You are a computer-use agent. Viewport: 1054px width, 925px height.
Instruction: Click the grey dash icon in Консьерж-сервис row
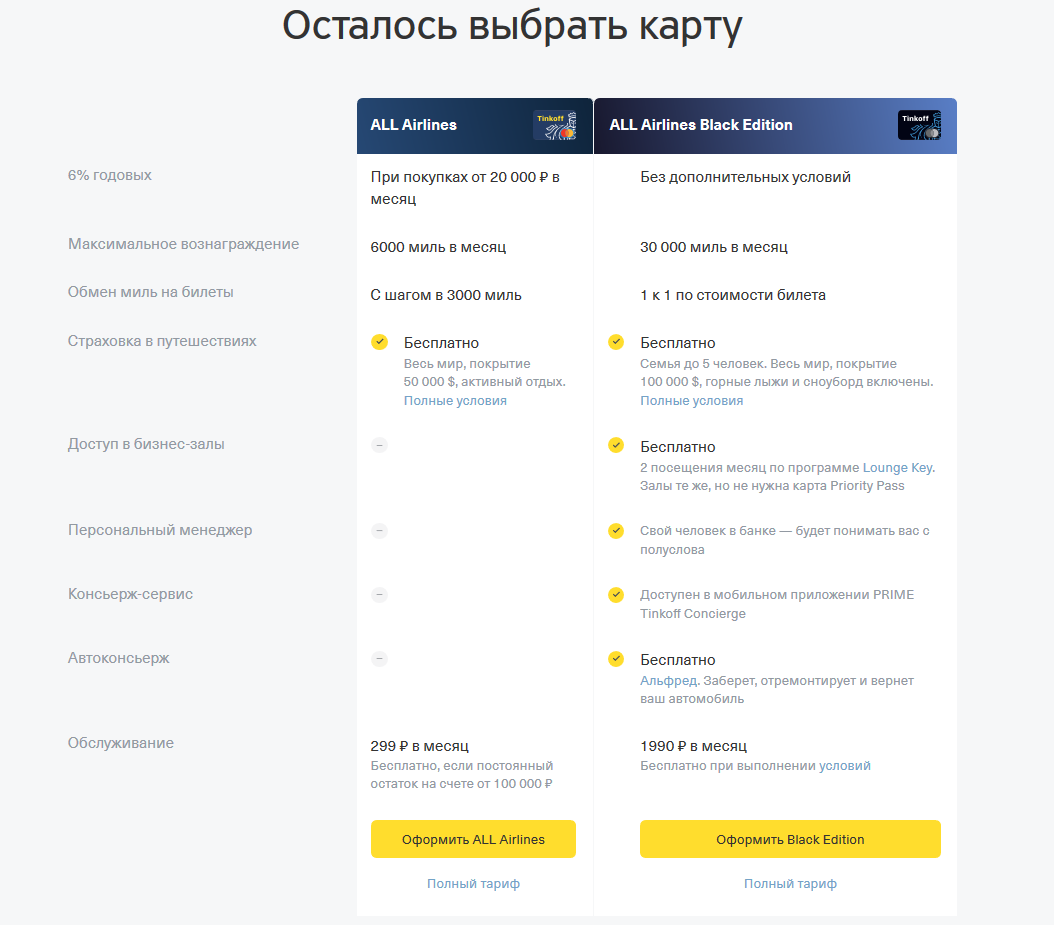pyautogui.click(x=379, y=595)
